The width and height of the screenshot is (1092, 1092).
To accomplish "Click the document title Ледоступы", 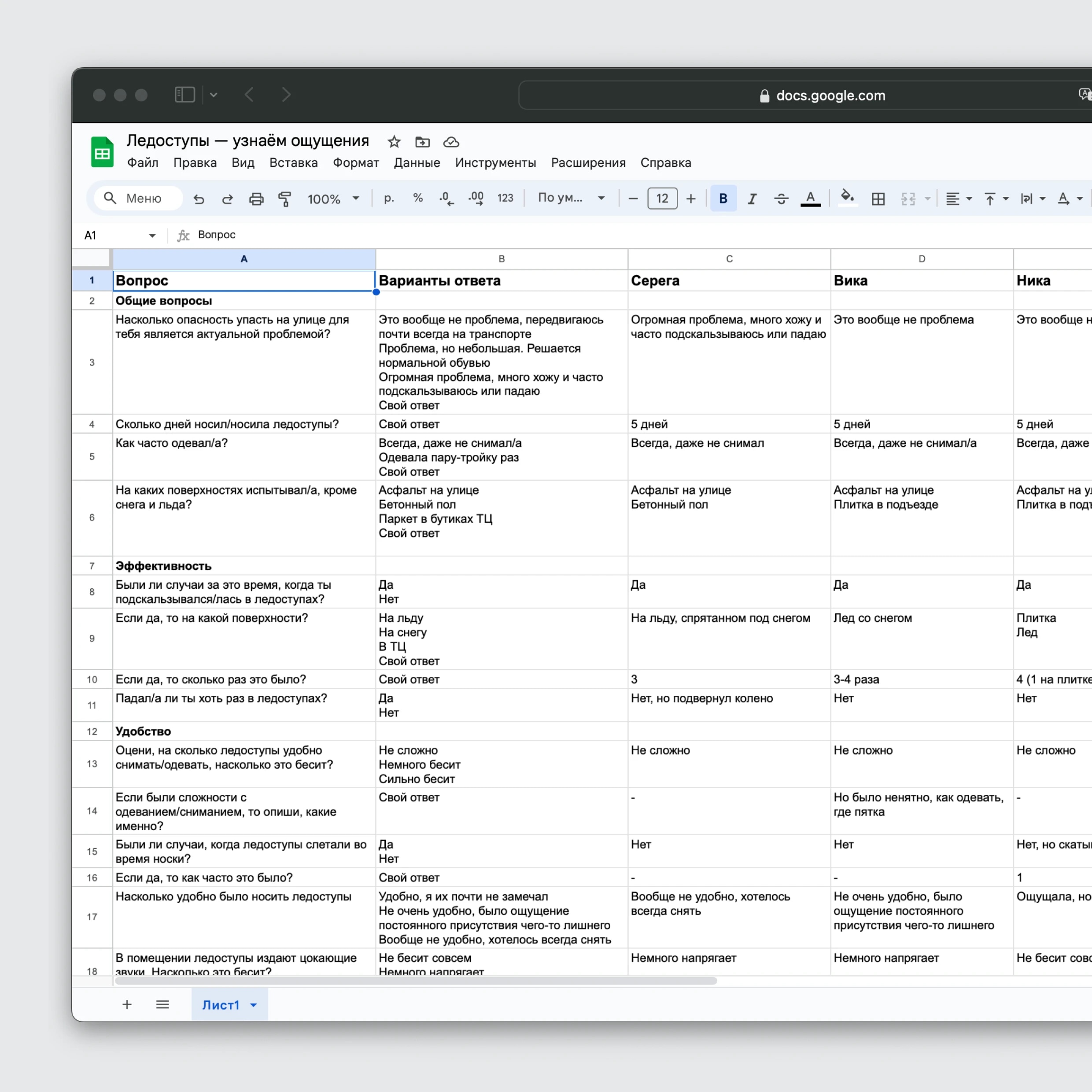I will pos(247,141).
